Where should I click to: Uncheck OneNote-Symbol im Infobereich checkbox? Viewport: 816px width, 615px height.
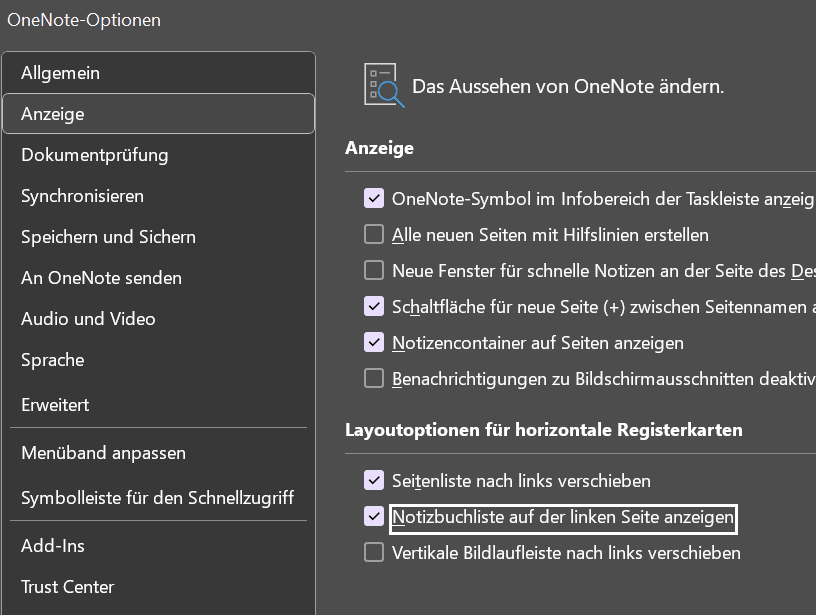(x=374, y=198)
